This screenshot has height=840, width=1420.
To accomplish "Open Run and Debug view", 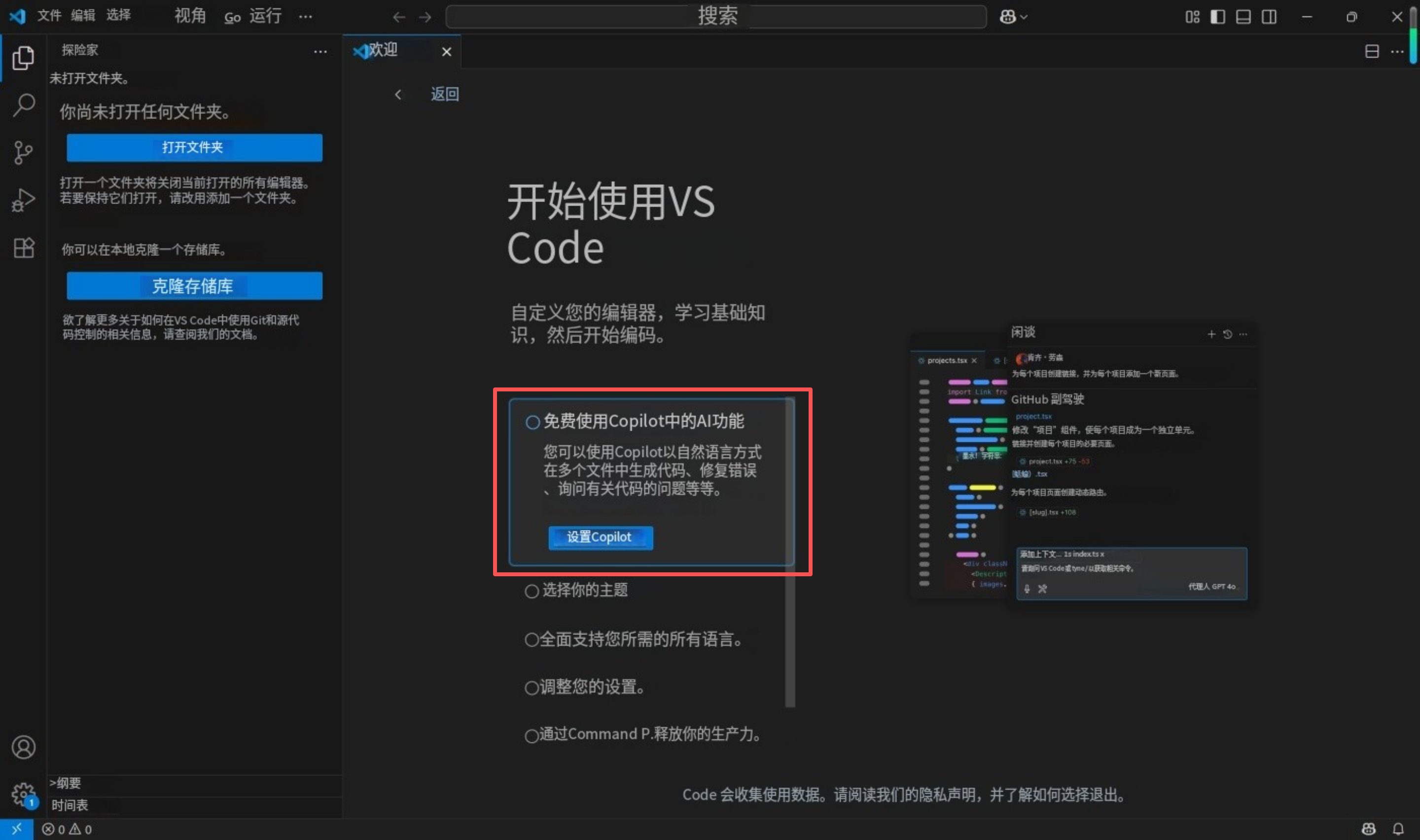I will click(23, 200).
